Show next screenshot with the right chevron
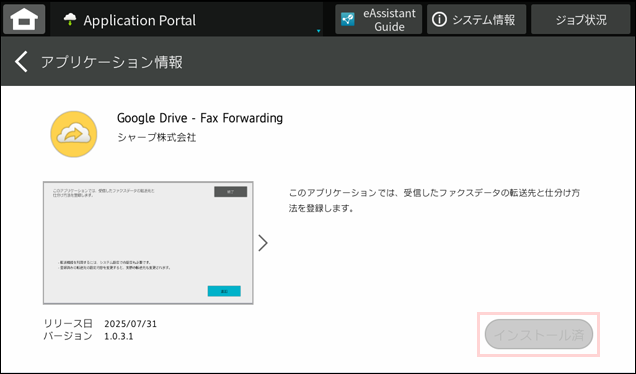This screenshot has width=636, height=374. tap(263, 243)
